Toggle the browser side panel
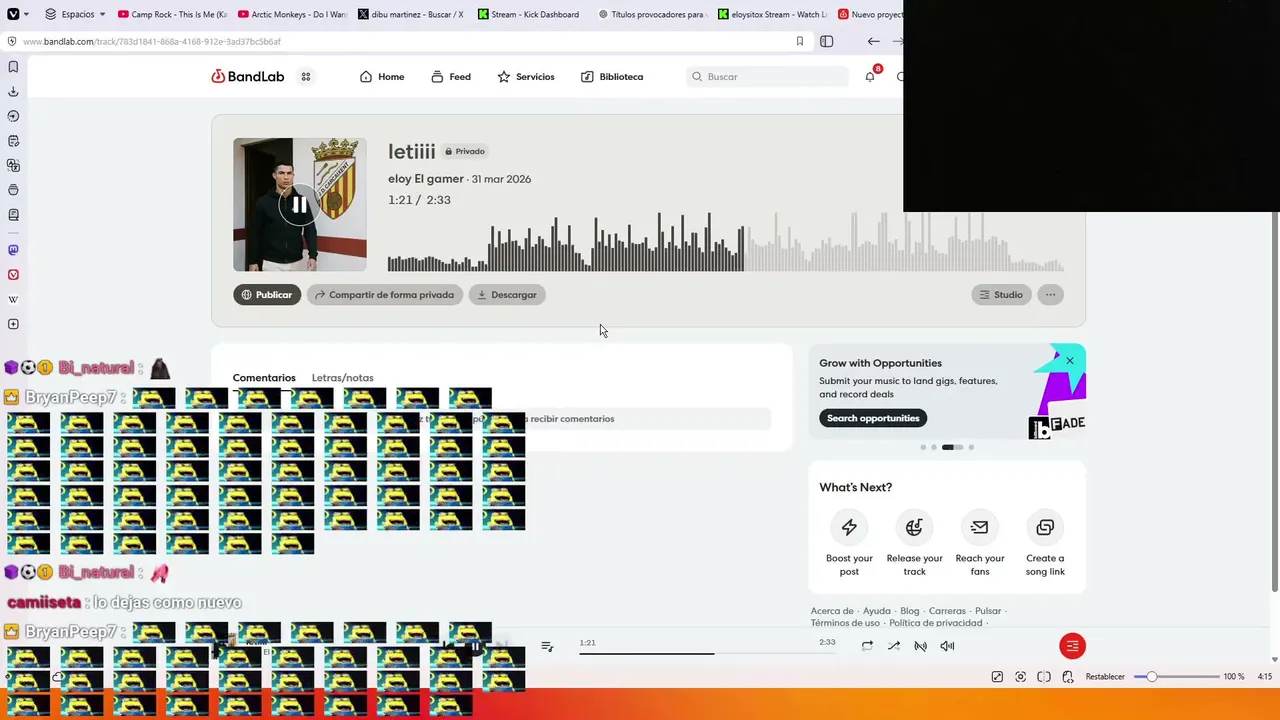Screen dimensions: 1280x720 (826, 41)
